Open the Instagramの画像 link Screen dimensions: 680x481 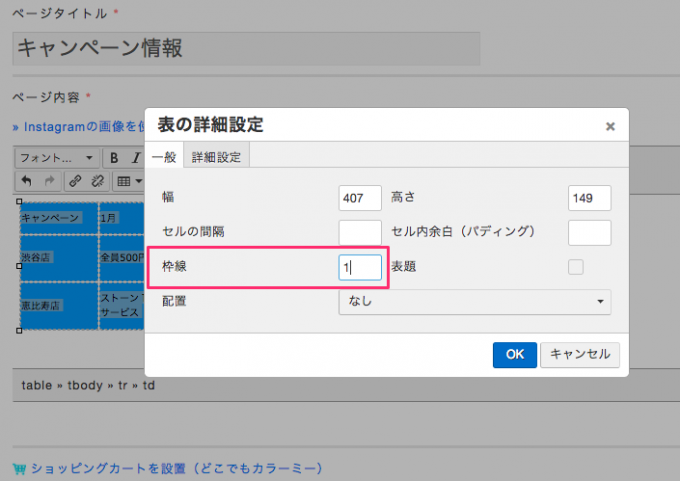(x=79, y=127)
